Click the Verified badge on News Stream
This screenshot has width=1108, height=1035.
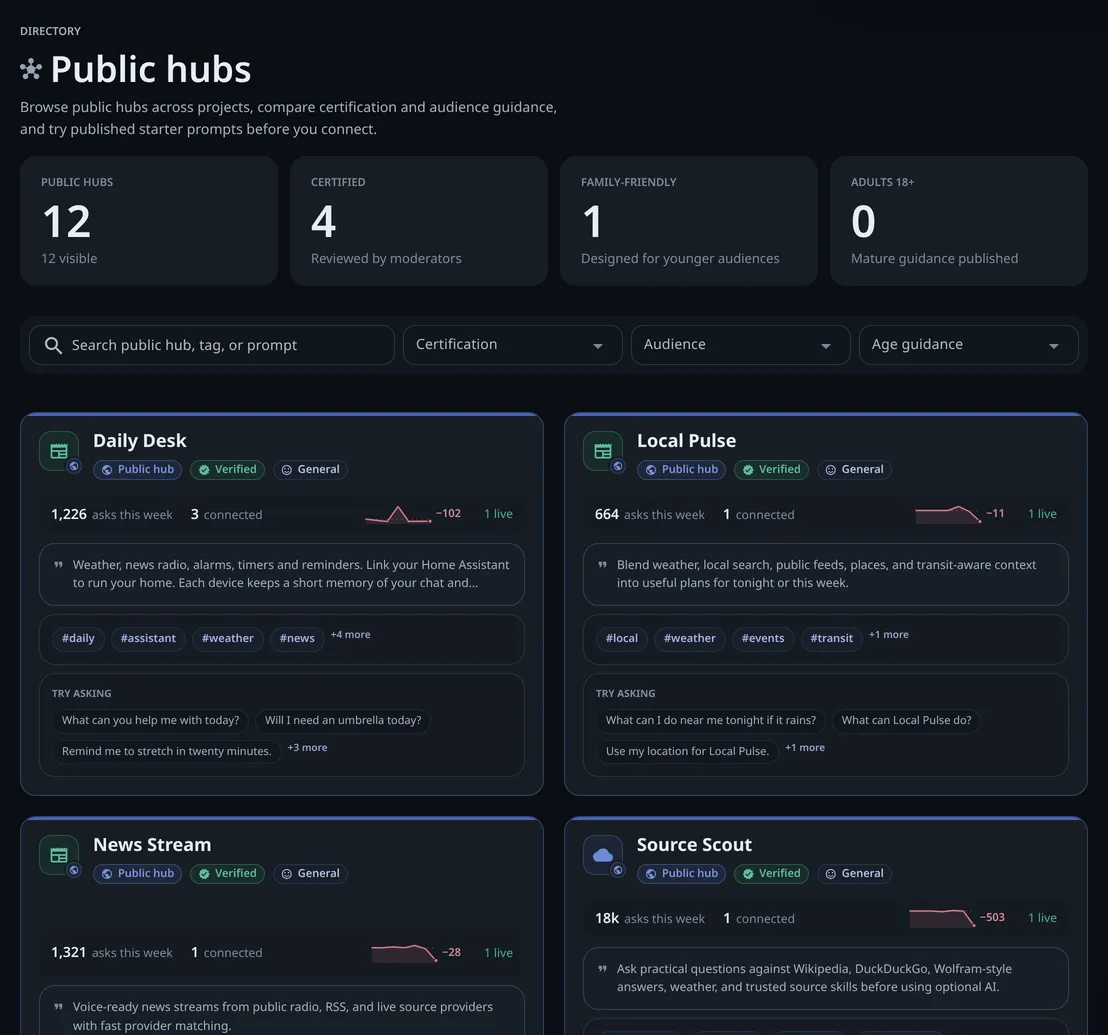(x=228, y=874)
